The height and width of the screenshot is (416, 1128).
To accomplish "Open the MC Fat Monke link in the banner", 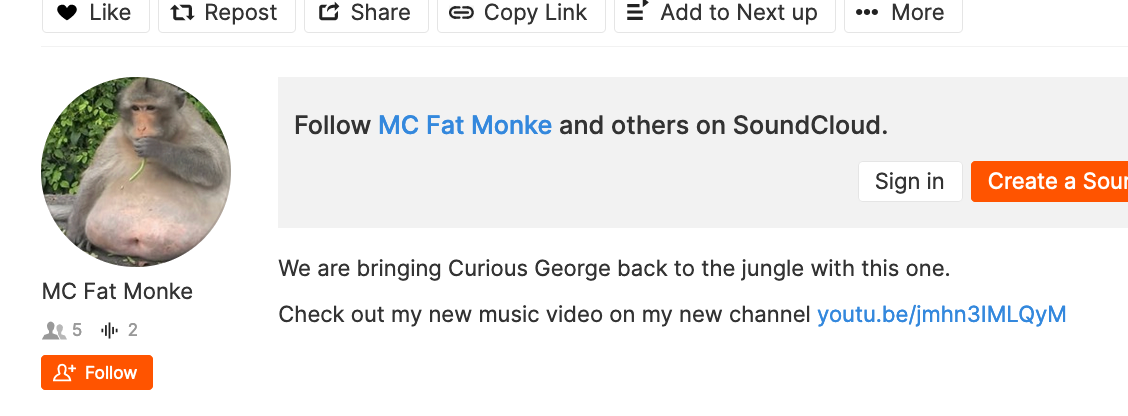I will [464, 126].
